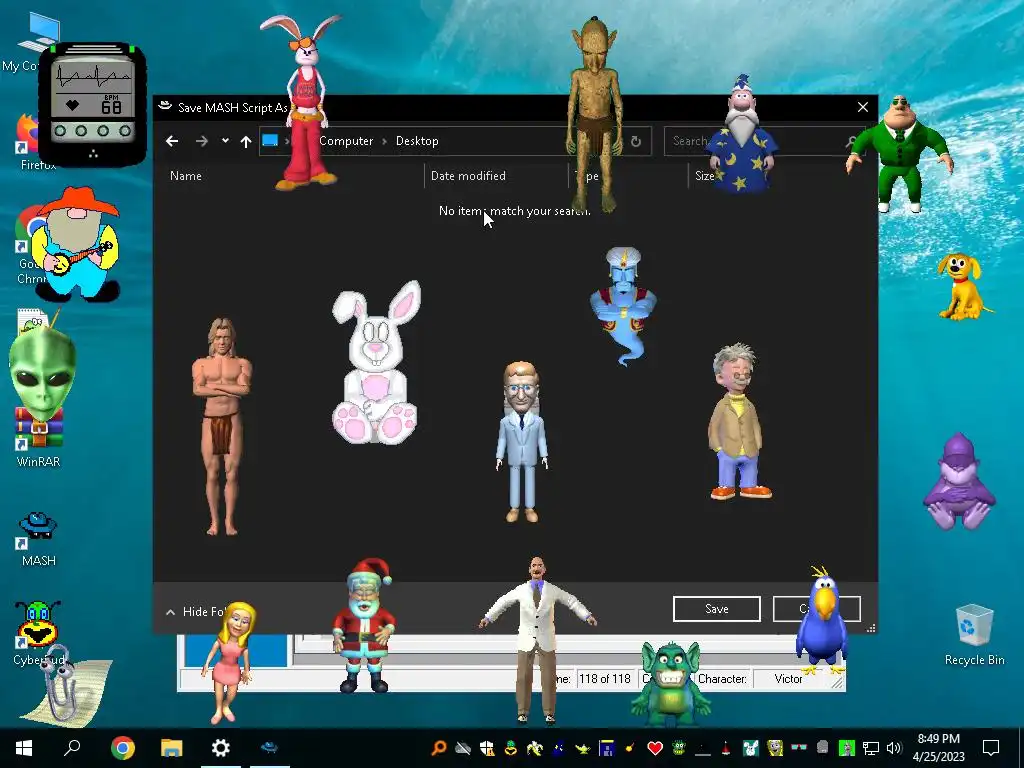Click the green troll character near taskbar

tap(671, 684)
